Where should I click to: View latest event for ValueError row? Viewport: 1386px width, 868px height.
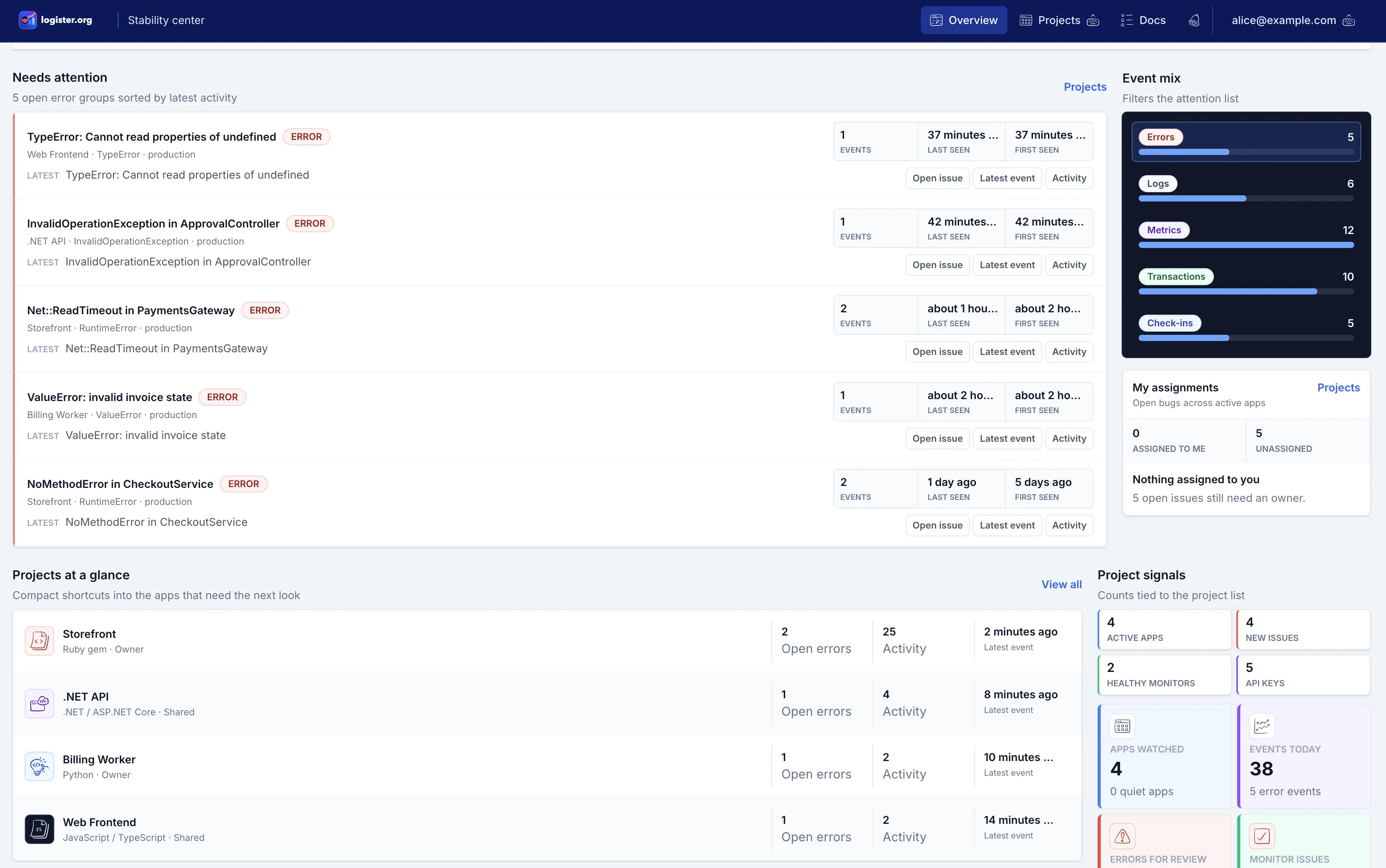click(x=1007, y=439)
